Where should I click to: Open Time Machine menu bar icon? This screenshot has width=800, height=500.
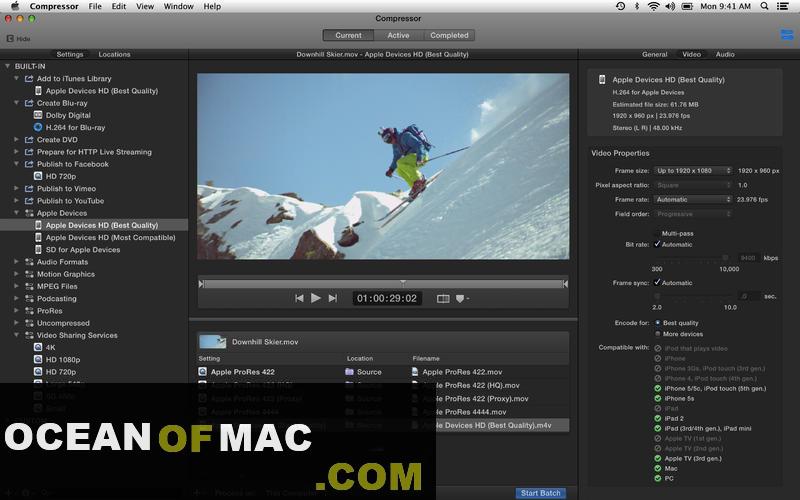pyautogui.click(x=620, y=6)
